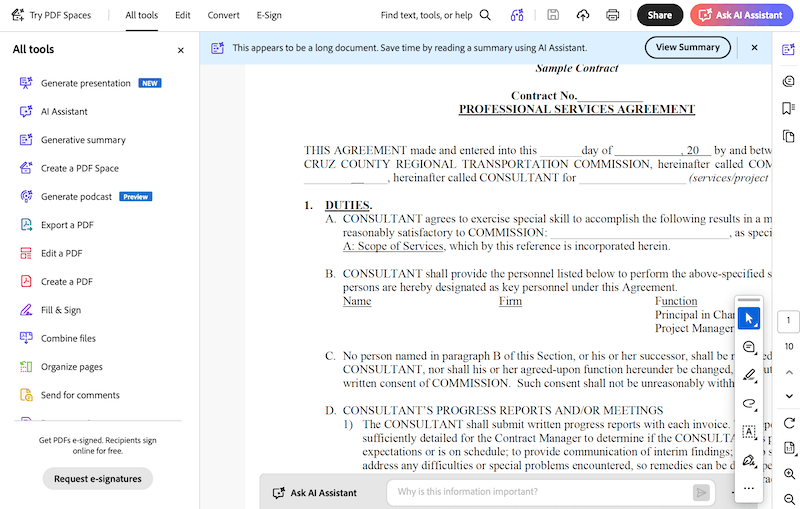800x509 pixels.
Task: Click the cloud upload icon
Action: click(x=583, y=15)
